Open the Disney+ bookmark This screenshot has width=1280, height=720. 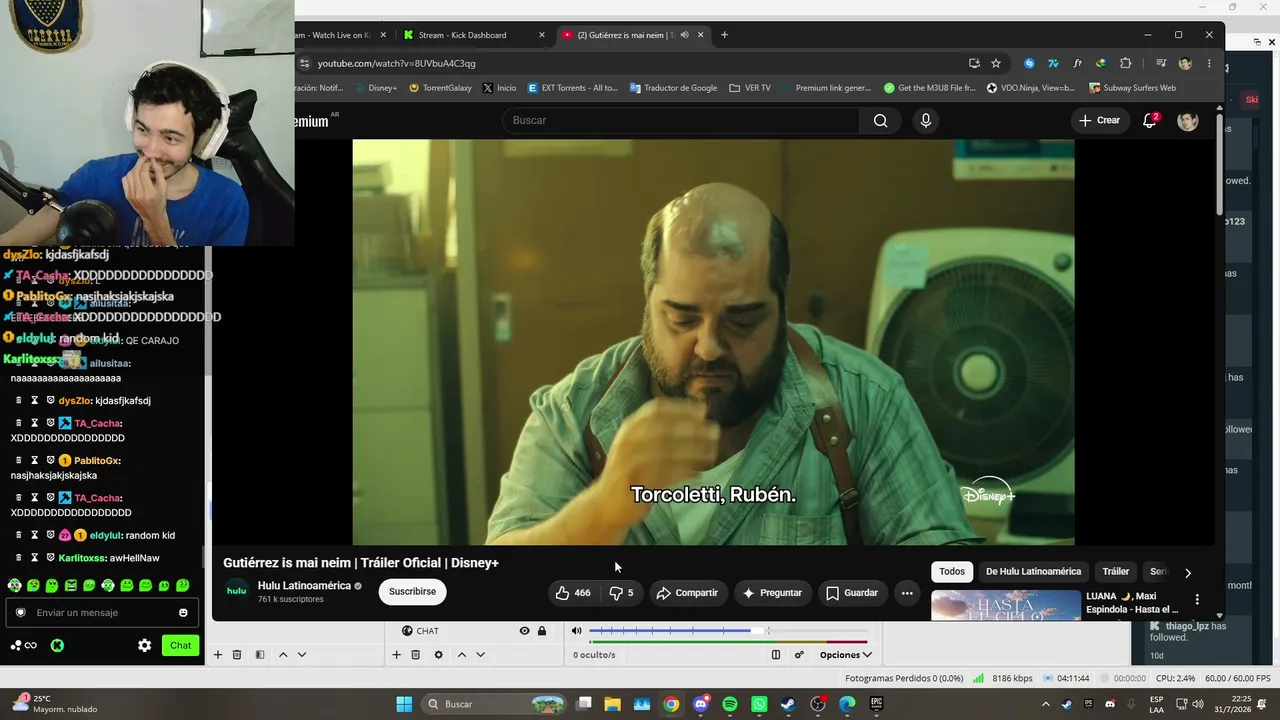point(374,88)
